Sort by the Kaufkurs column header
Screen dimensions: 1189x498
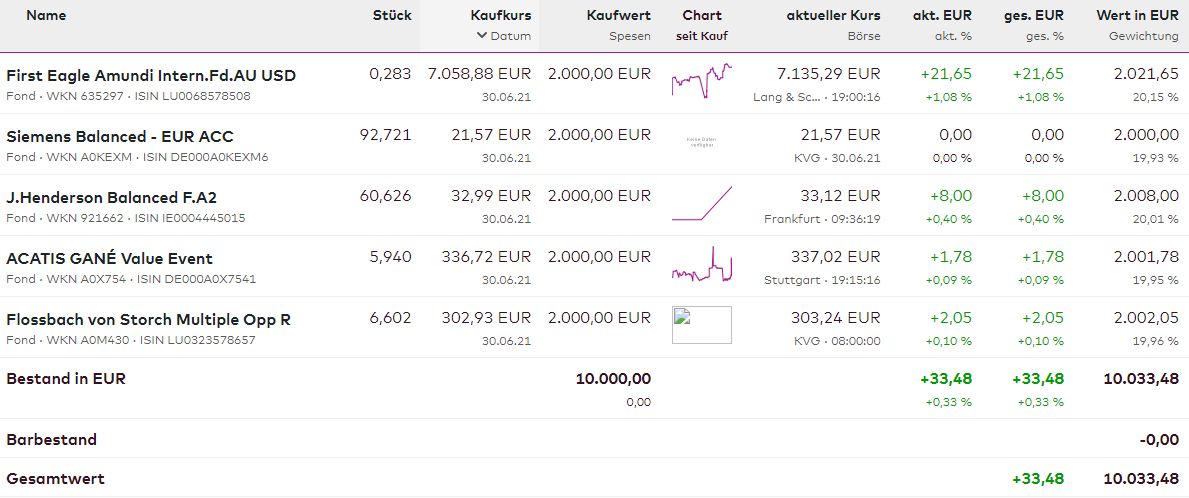pos(500,15)
